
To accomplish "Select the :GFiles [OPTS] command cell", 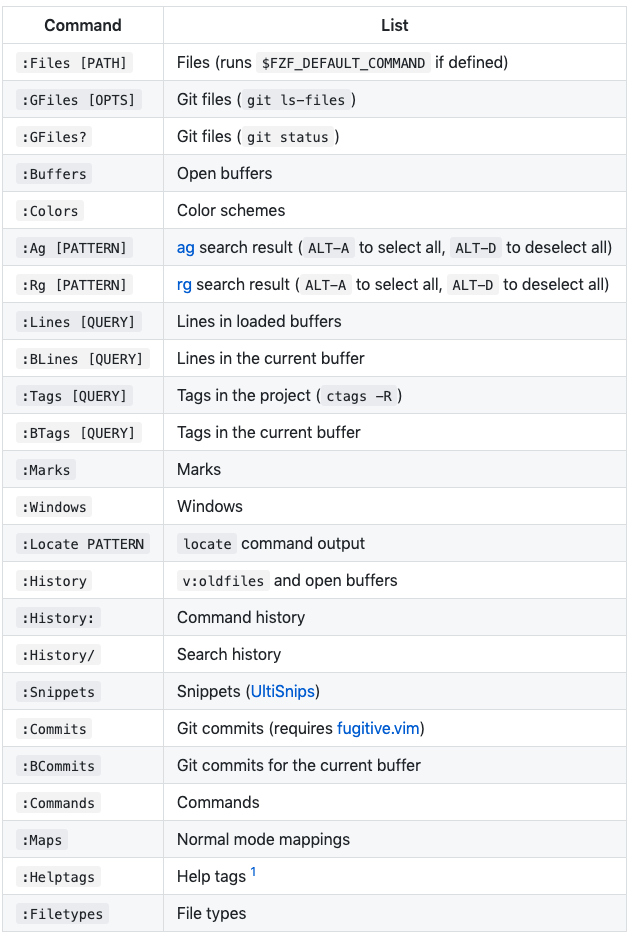I will [x=78, y=100].
